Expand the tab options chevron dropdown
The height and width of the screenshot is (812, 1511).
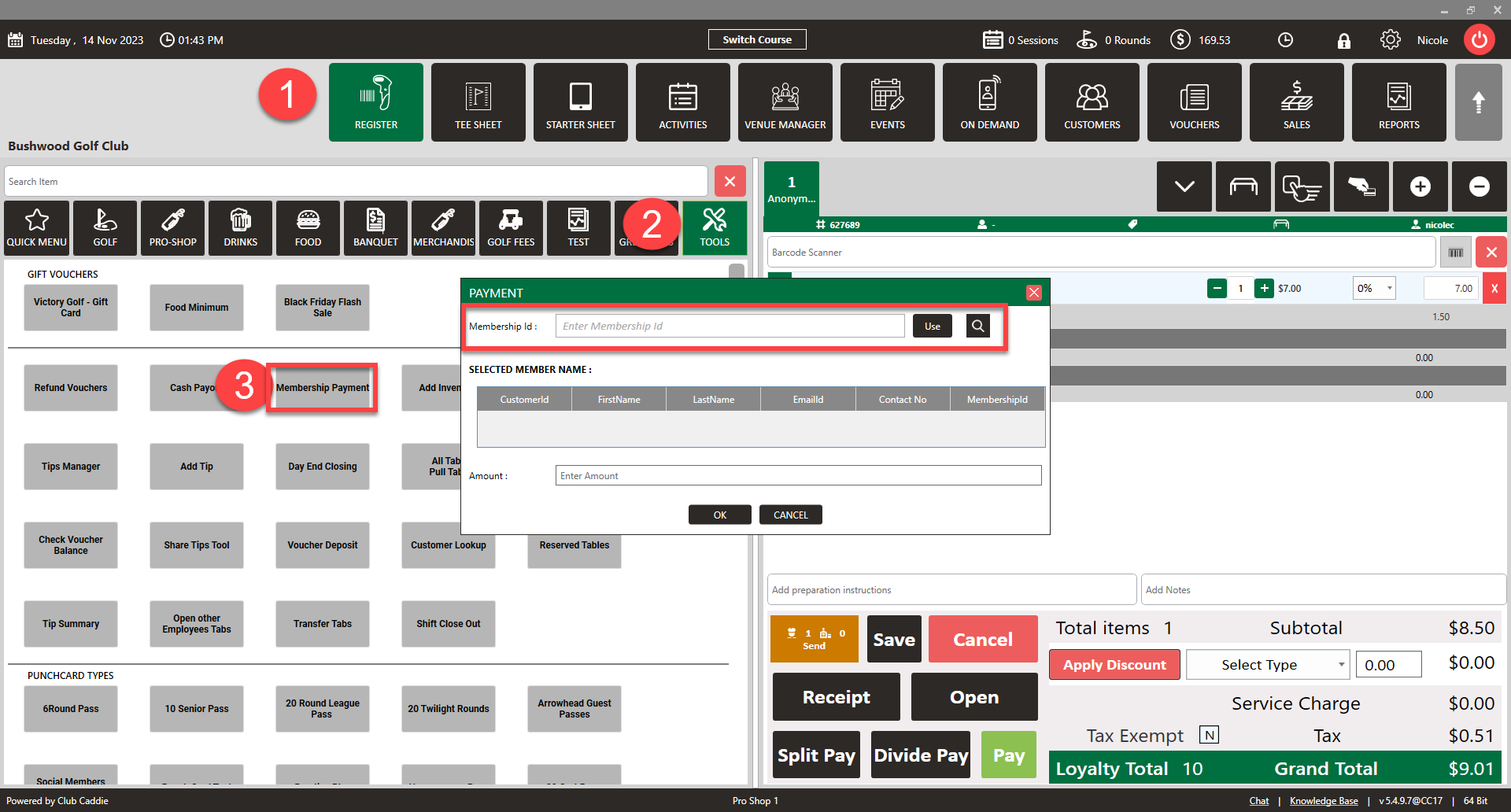click(x=1184, y=186)
